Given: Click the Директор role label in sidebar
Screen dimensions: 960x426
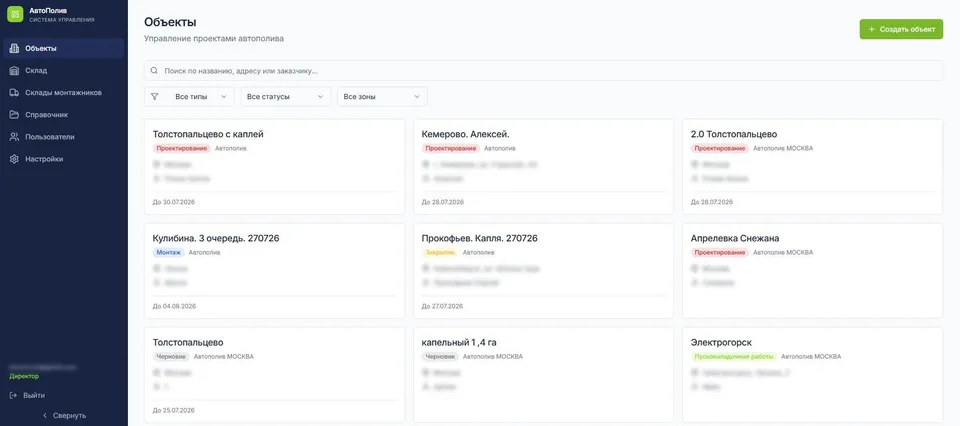Looking at the screenshot, I should pyautogui.click(x=24, y=376).
